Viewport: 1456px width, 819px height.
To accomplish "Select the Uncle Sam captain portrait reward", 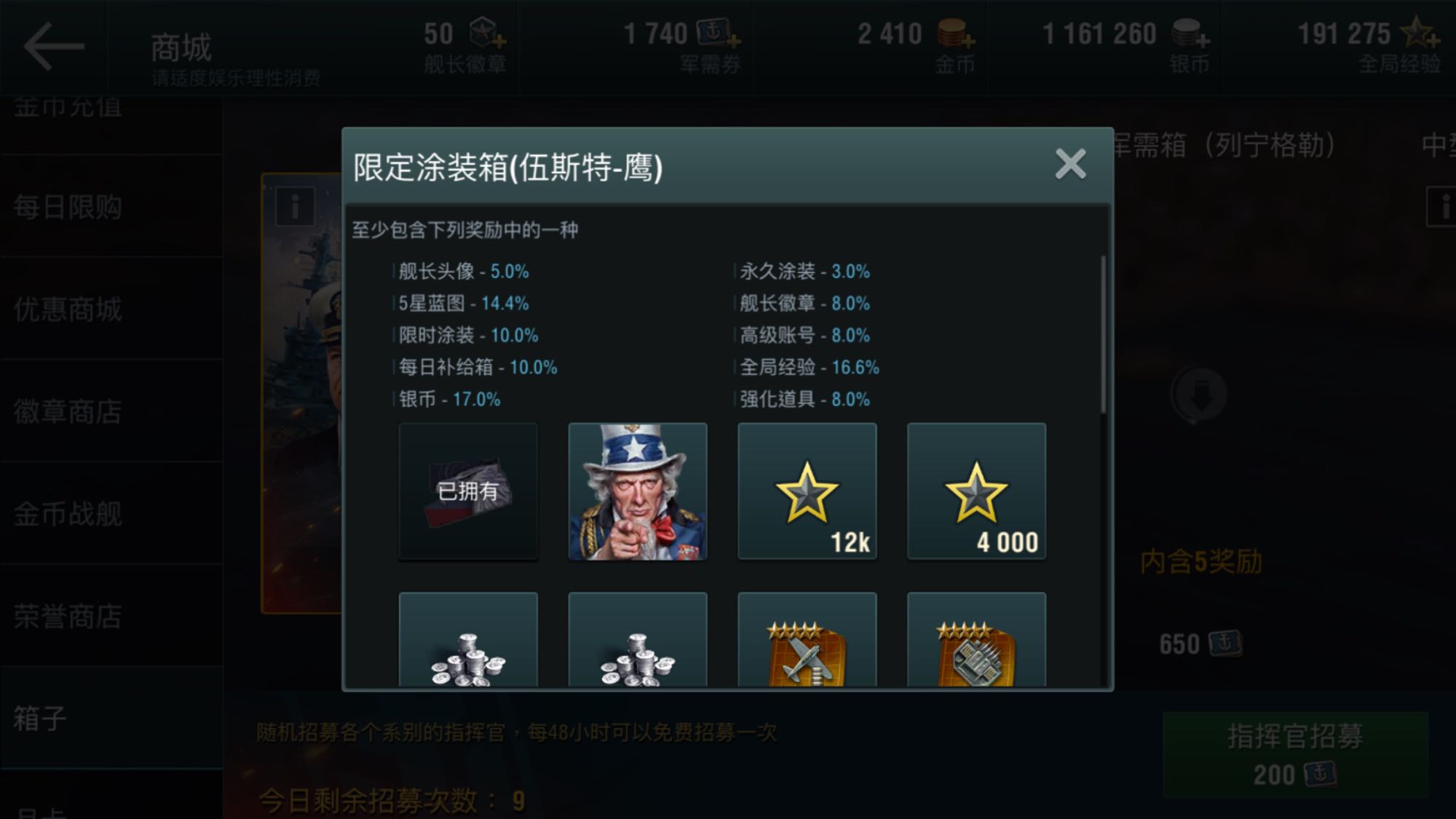I will click(638, 491).
